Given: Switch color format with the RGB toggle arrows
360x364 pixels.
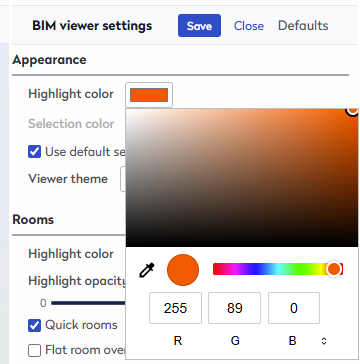Looking at the screenshot, I should [x=324, y=341].
